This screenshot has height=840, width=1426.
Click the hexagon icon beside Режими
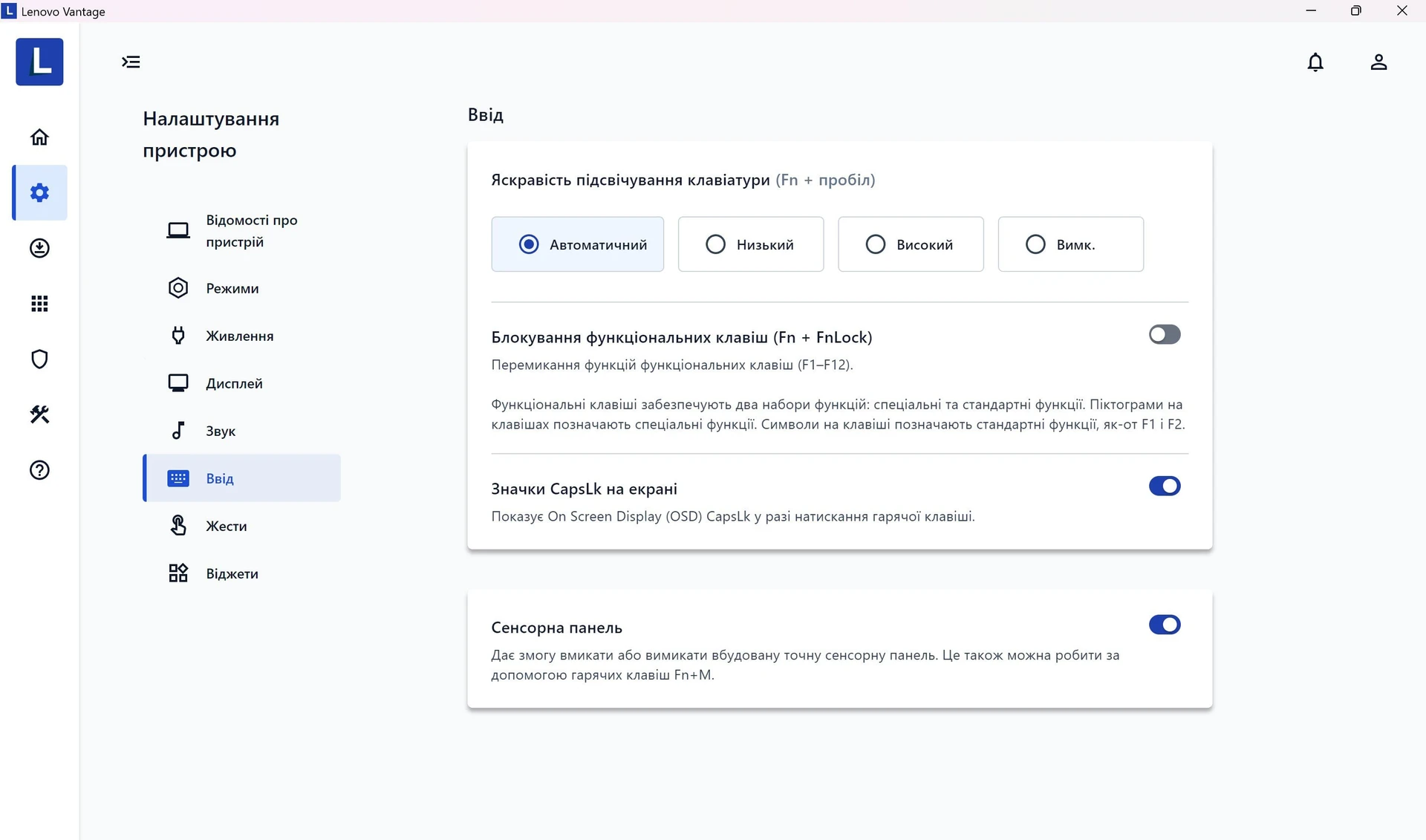(178, 288)
